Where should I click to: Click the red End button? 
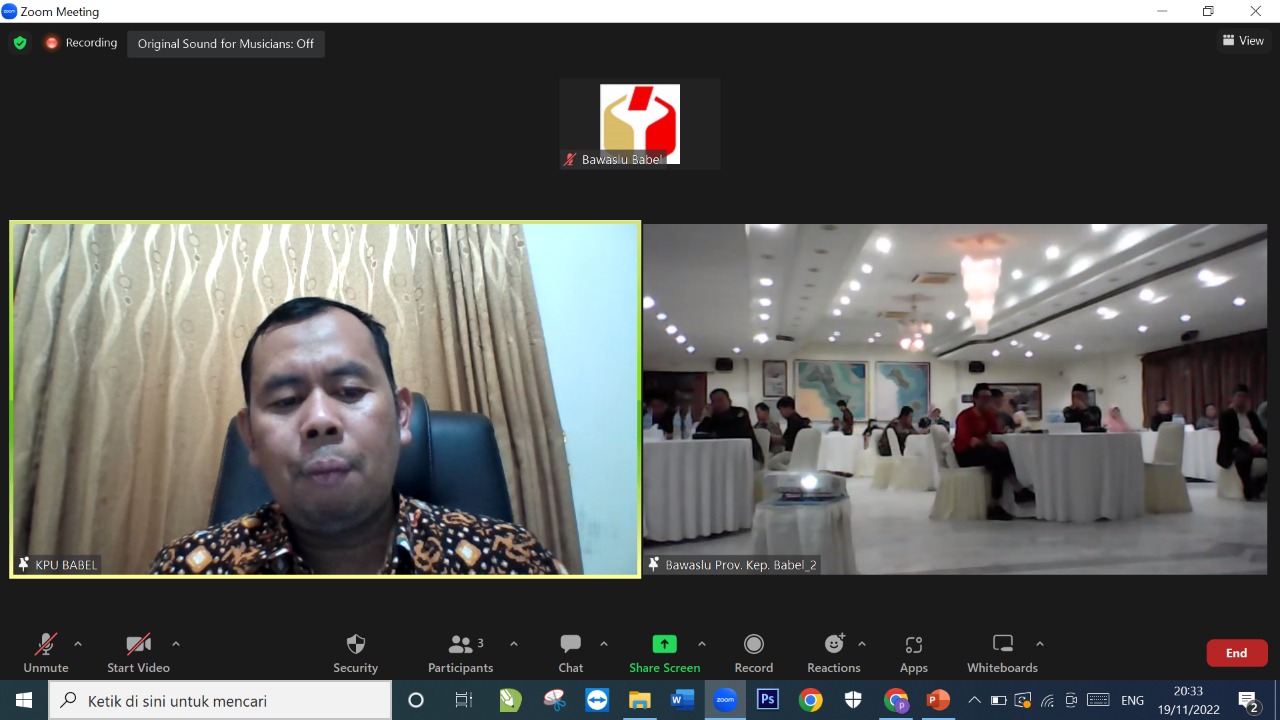click(x=1237, y=653)
